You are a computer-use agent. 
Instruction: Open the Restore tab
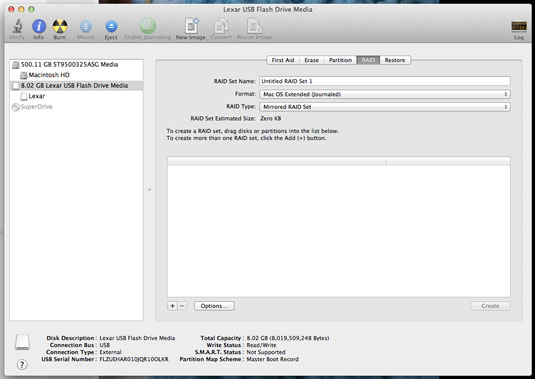coord(395,60)
